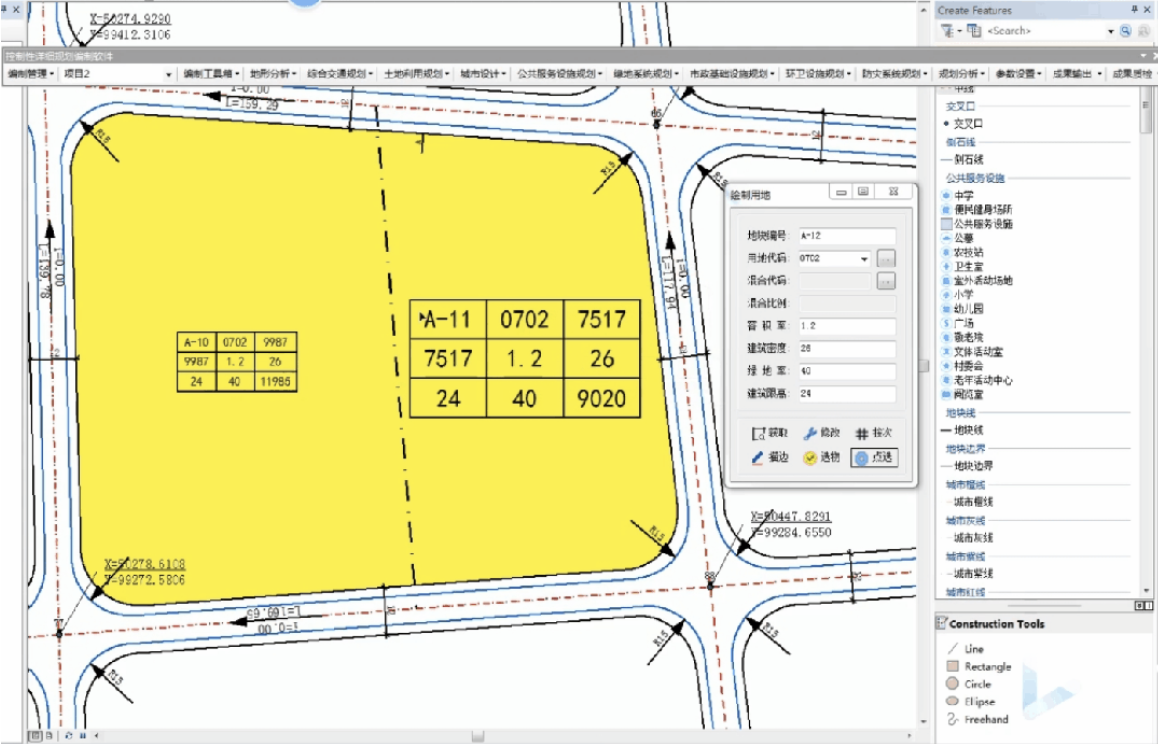This screenshot has height=744, width=1158.
Task: Open the 项目2 project combo box
Action: pos(117,74)
